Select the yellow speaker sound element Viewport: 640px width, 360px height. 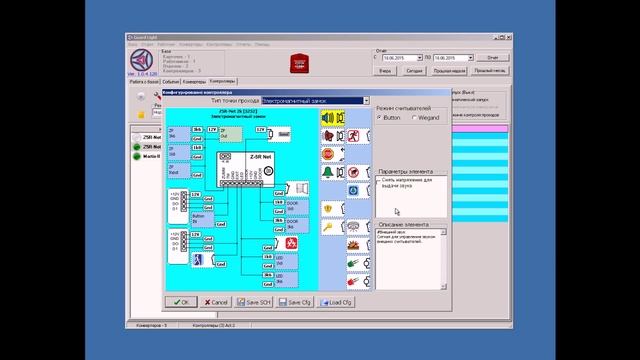point(333,118)
